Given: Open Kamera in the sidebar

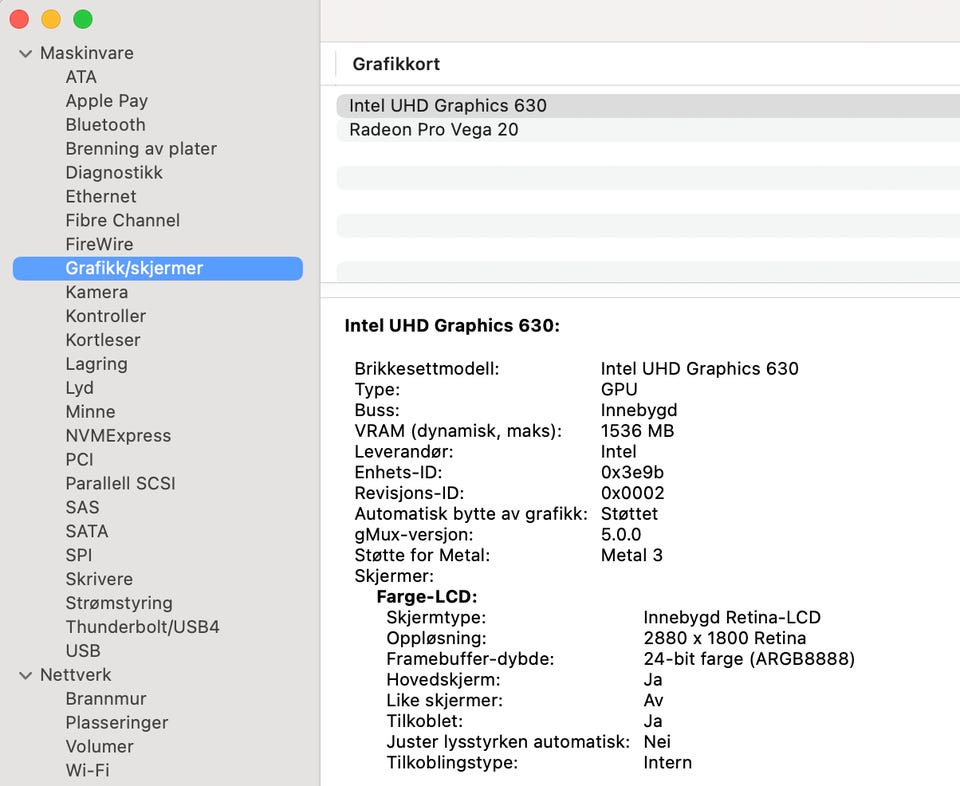Looking at the screenshot, I should (x=97, y=292).
